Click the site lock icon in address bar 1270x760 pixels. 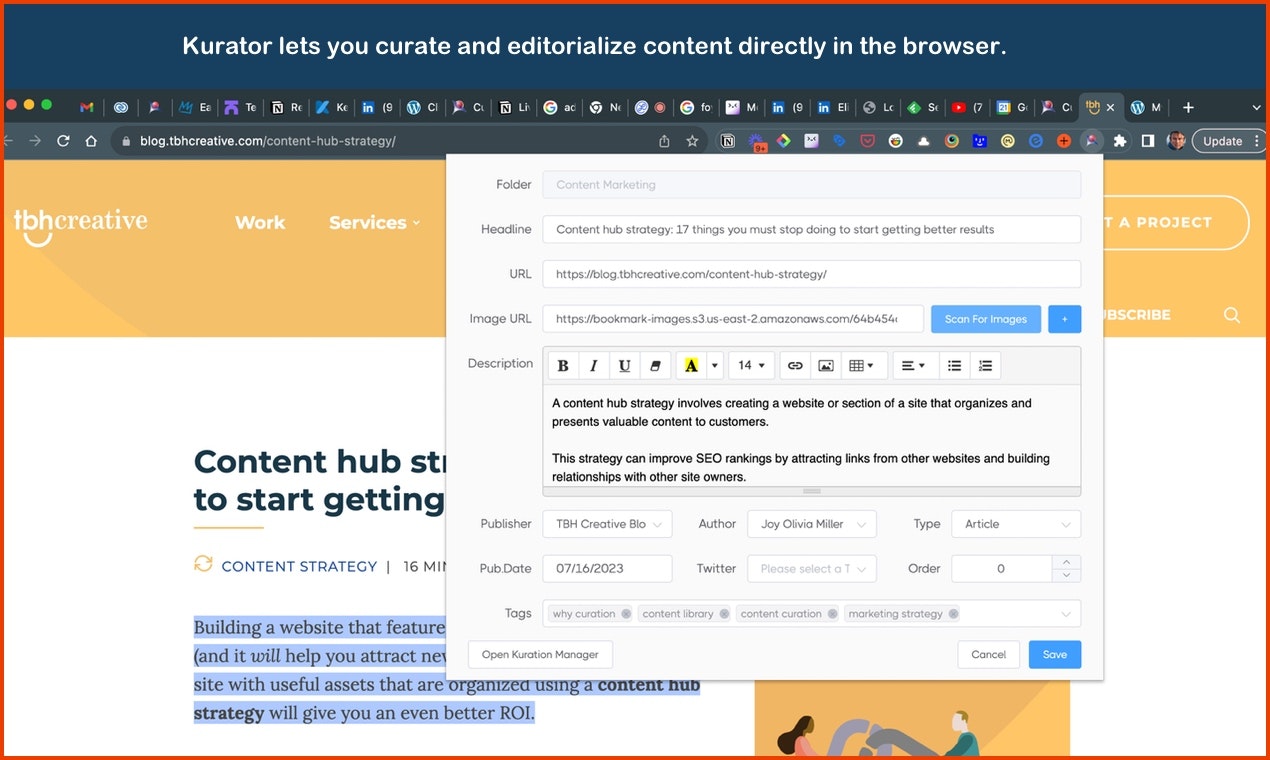126,141
